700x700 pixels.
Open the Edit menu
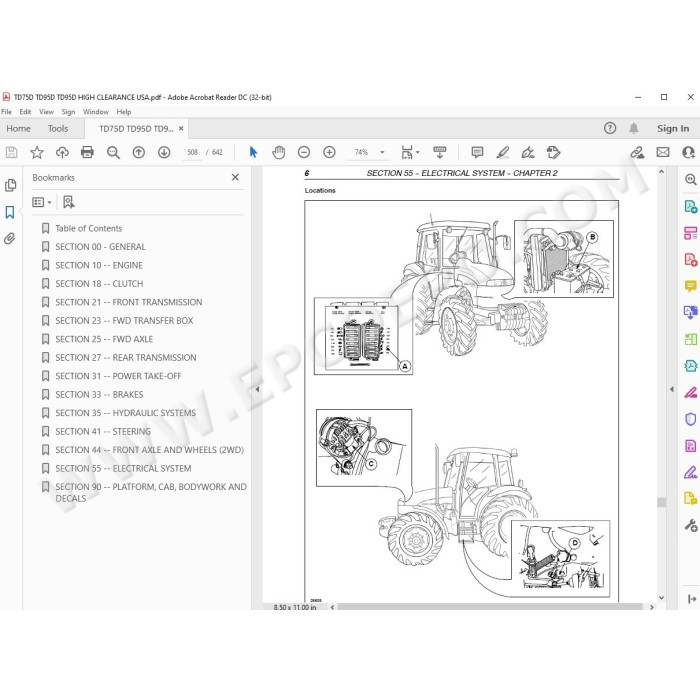[25, 112]
